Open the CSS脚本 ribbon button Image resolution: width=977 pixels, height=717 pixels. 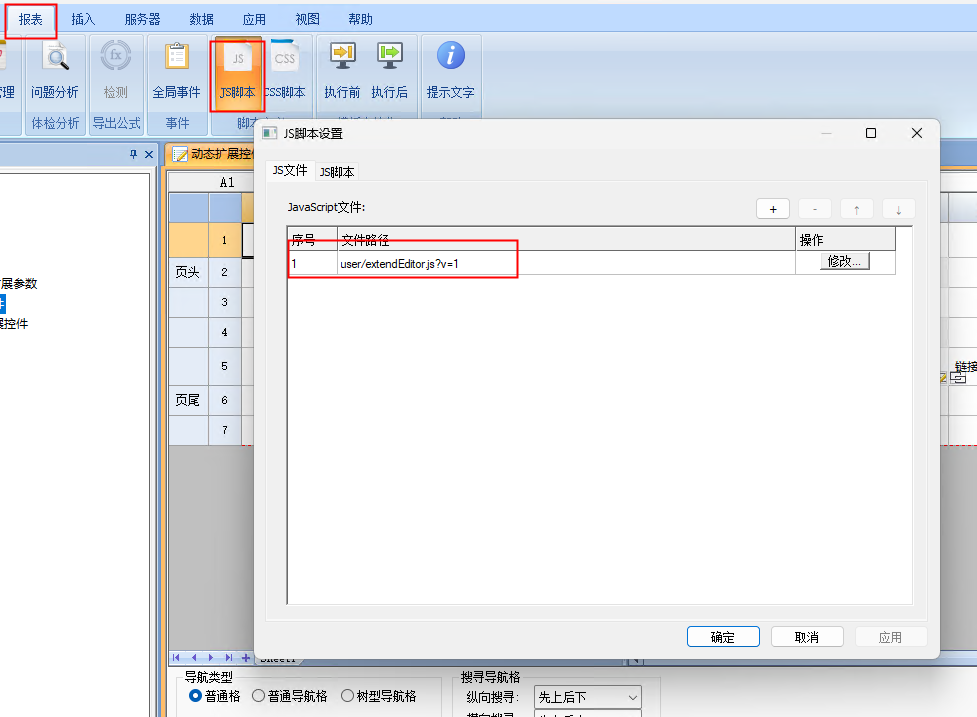[285, 70]
